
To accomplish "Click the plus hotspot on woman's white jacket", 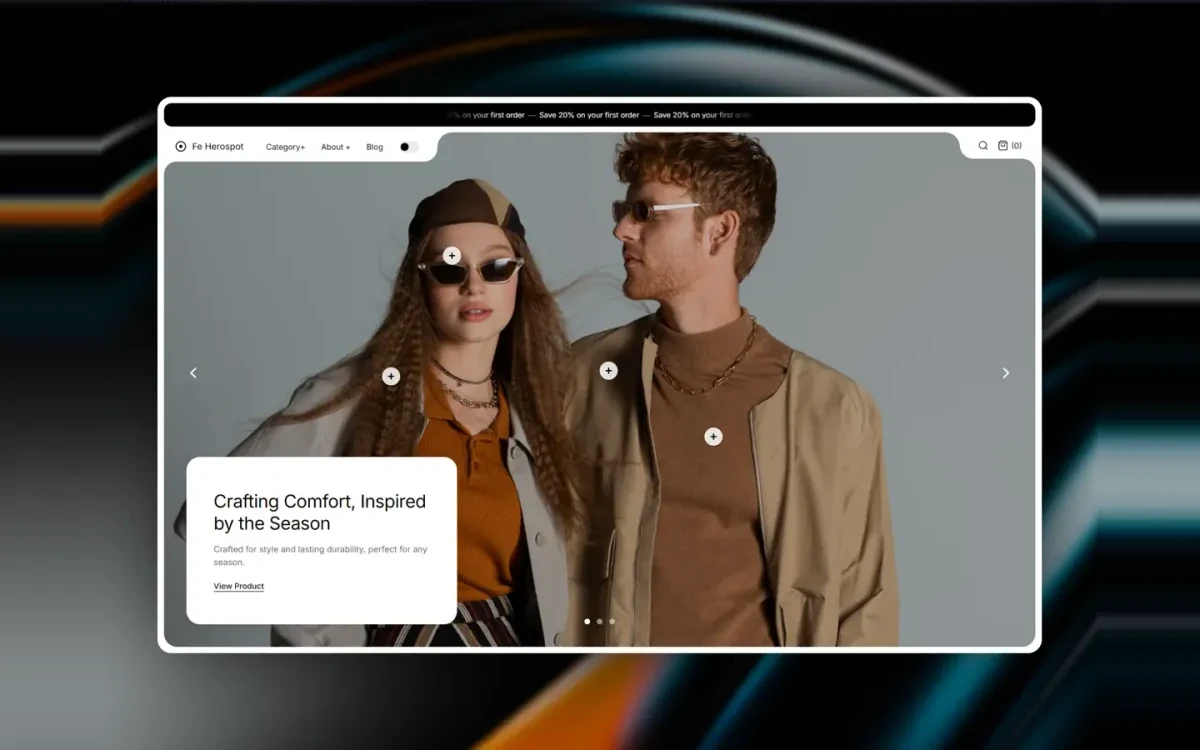I will (x=391, y=377).
